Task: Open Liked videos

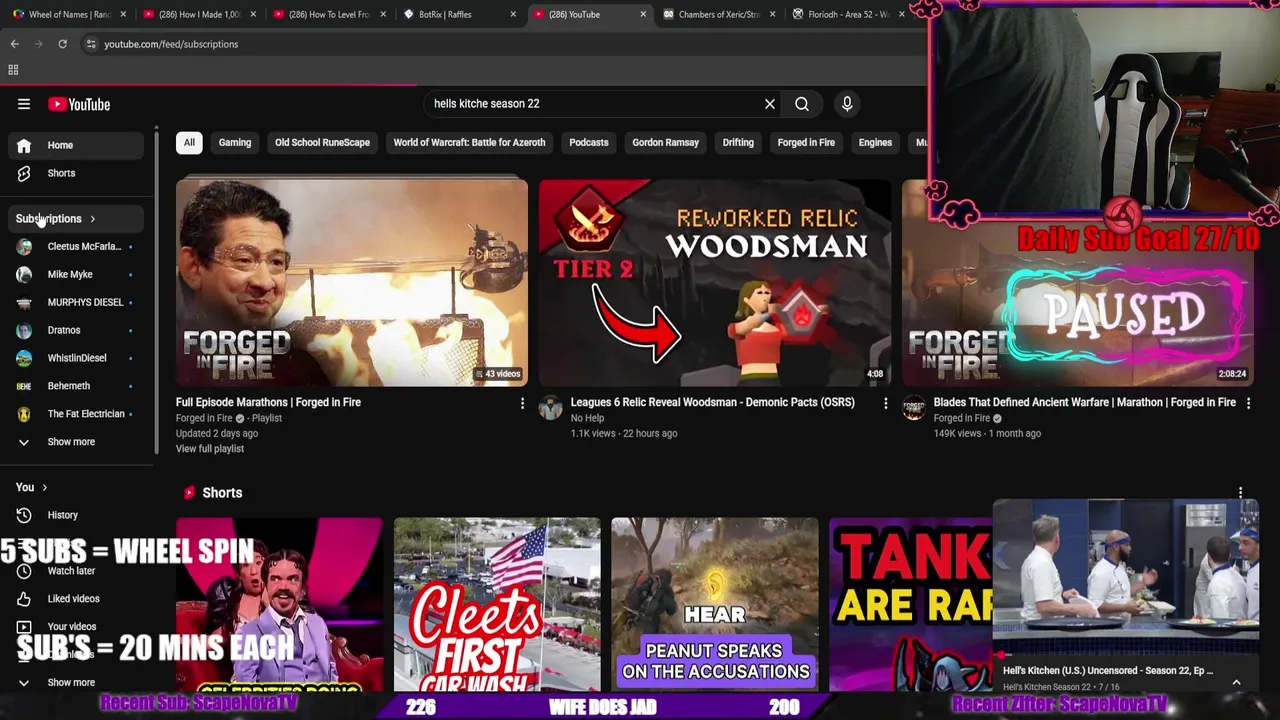Action: (76, 599)
